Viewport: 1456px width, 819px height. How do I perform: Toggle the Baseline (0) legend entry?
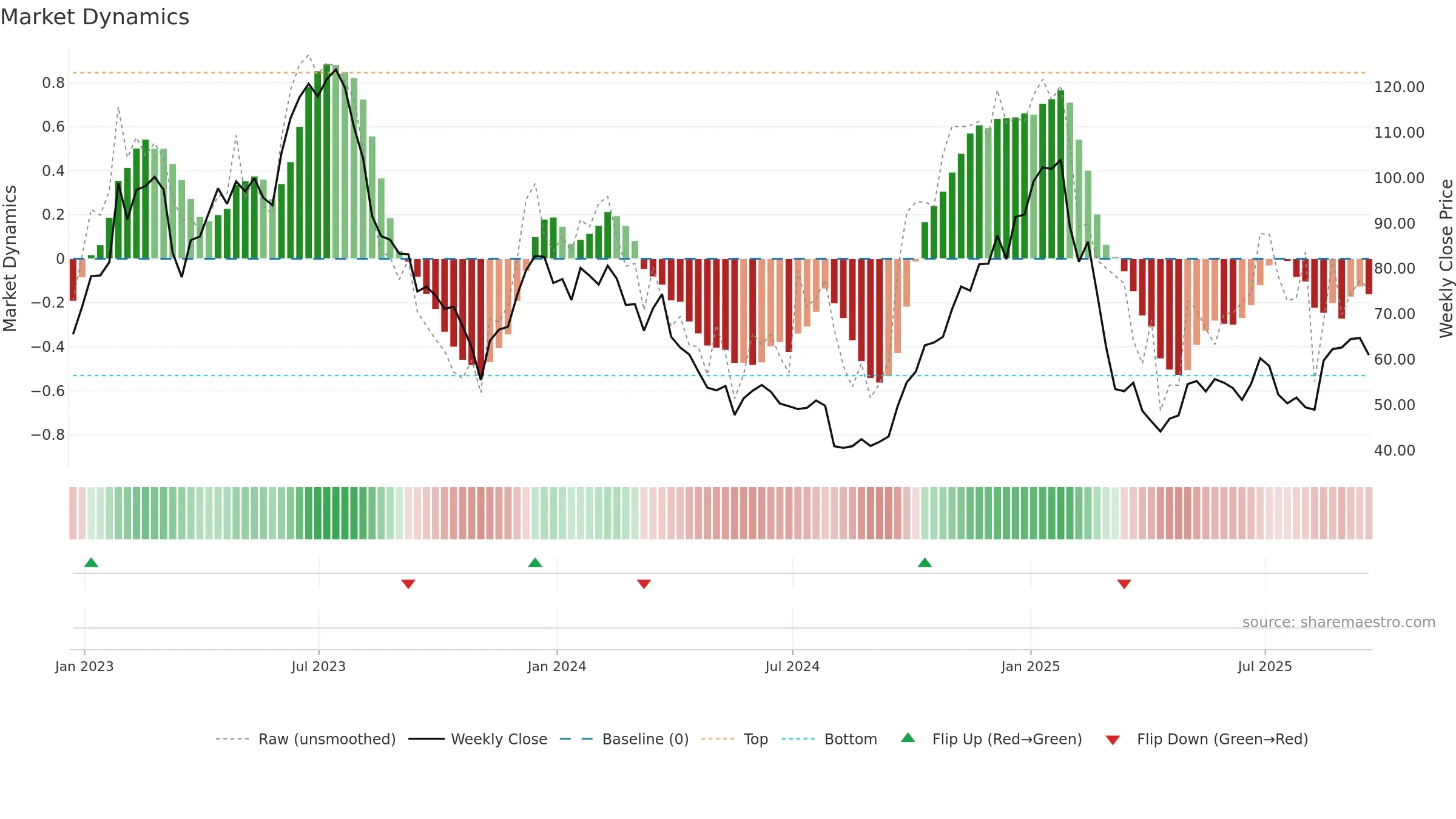(624, 739)
